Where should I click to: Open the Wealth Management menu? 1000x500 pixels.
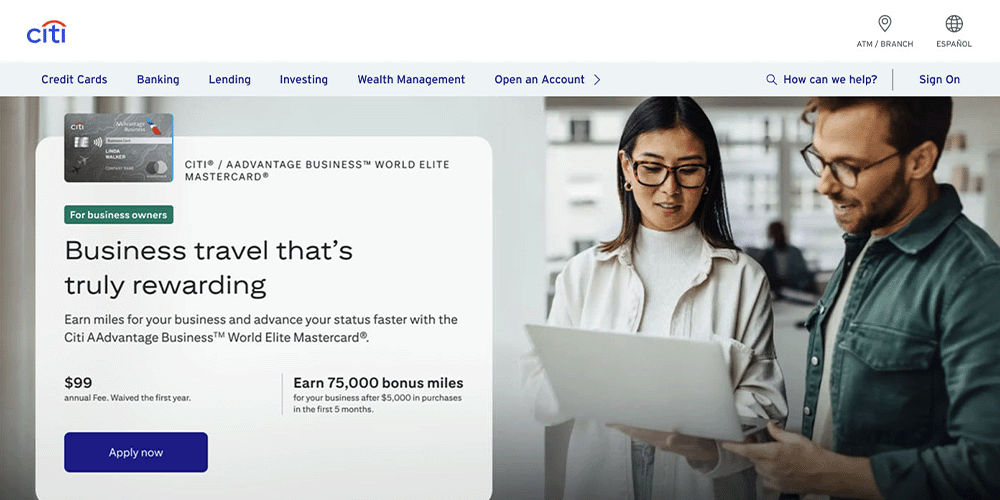pyautogui.click(x=411, y=80)
